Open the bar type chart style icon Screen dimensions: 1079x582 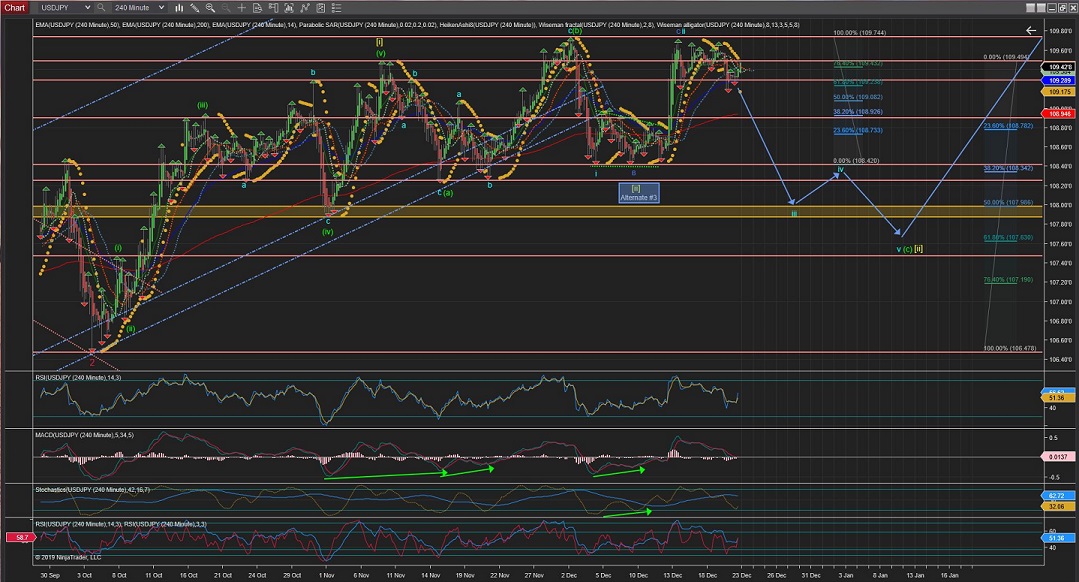179,8
